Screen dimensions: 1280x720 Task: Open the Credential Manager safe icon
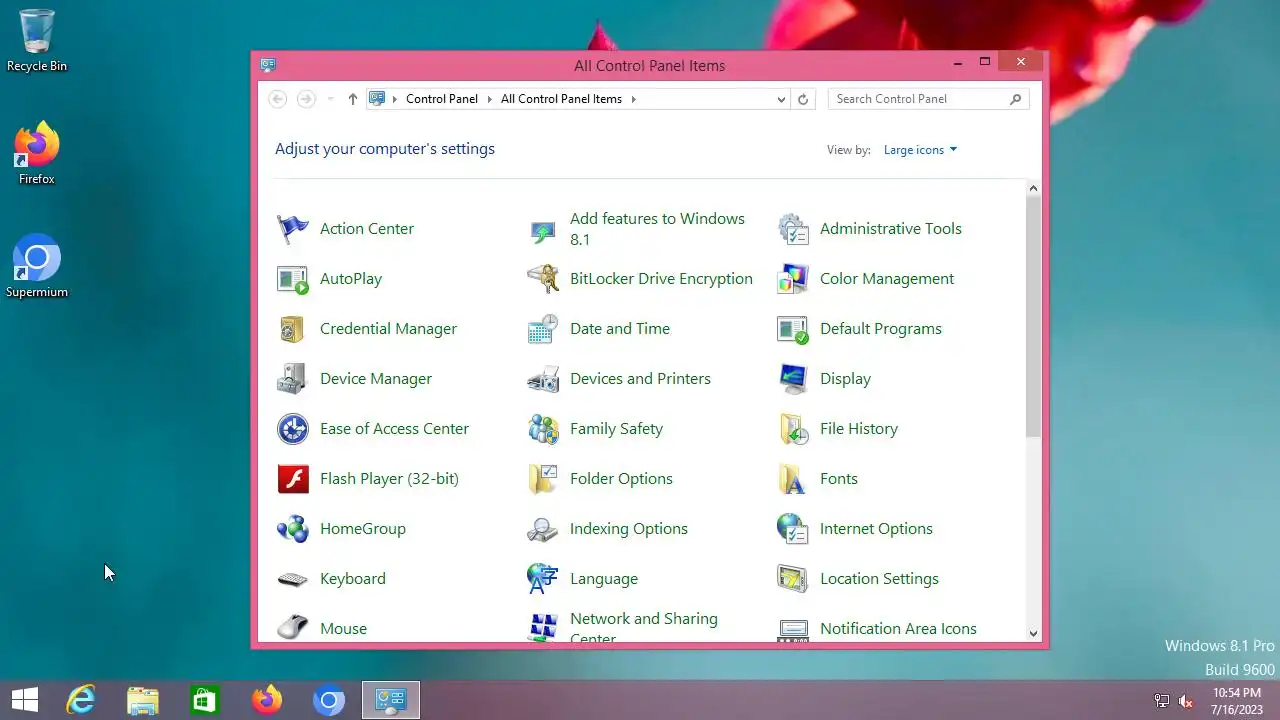click(x=293, y=329)
